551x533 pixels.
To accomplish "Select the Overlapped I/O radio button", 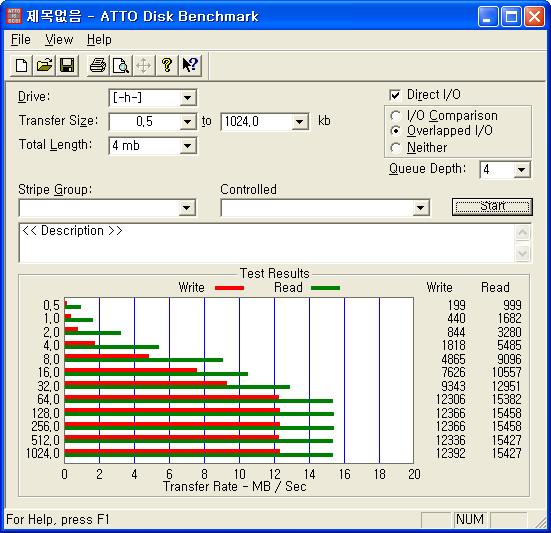I will [x=395, y=131].
